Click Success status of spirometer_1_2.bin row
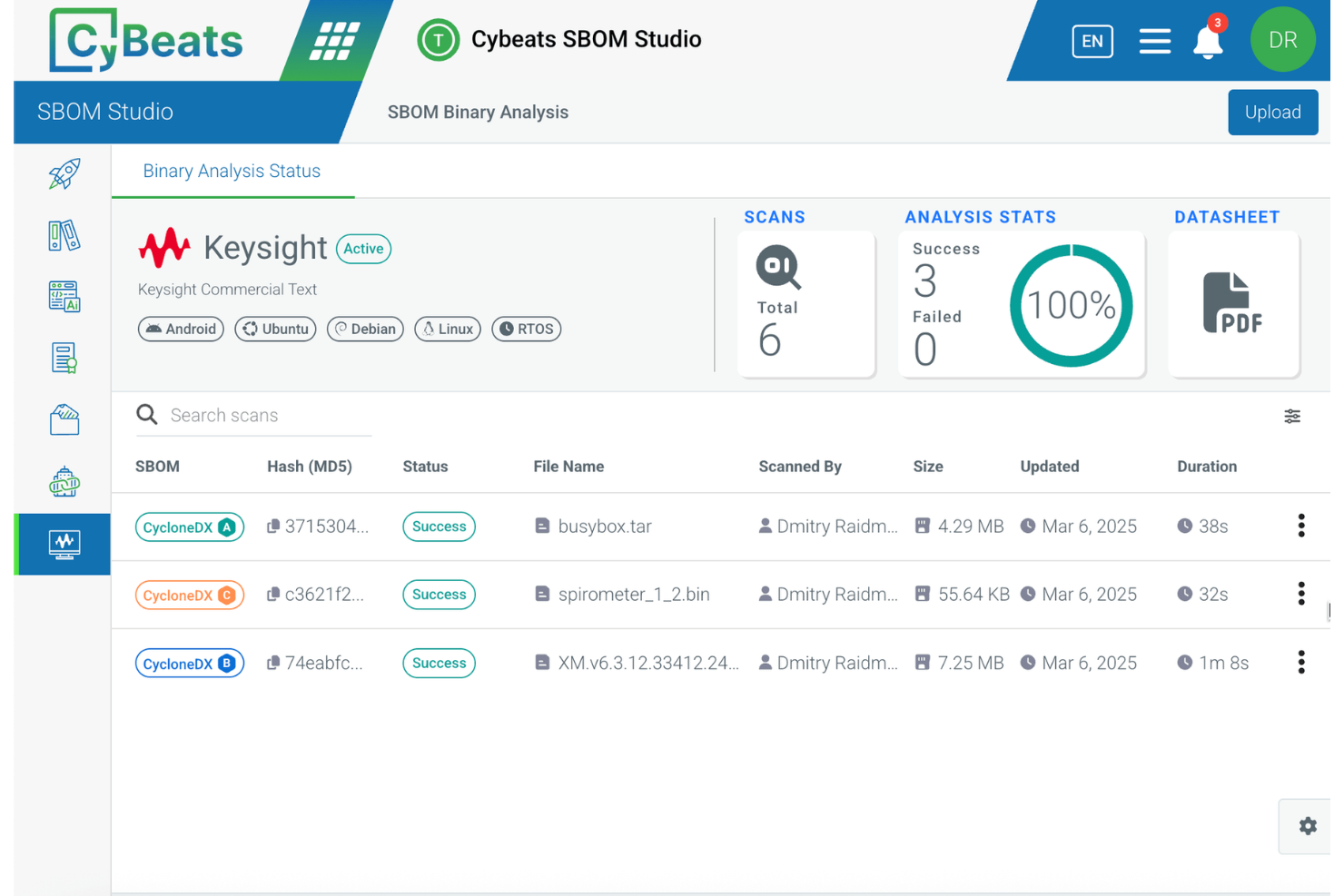 point(439,595)
